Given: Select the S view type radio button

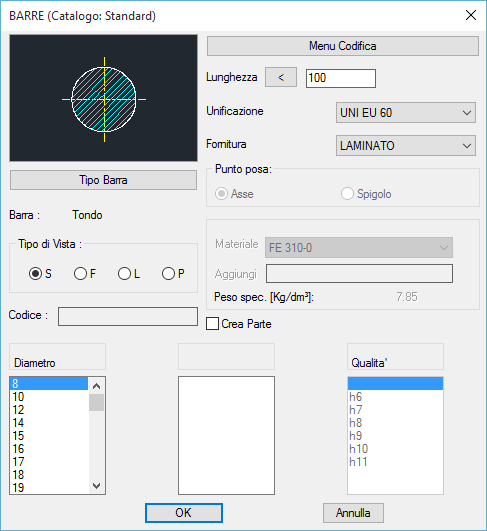Looking at the screenshot, I should click(35, 274).
